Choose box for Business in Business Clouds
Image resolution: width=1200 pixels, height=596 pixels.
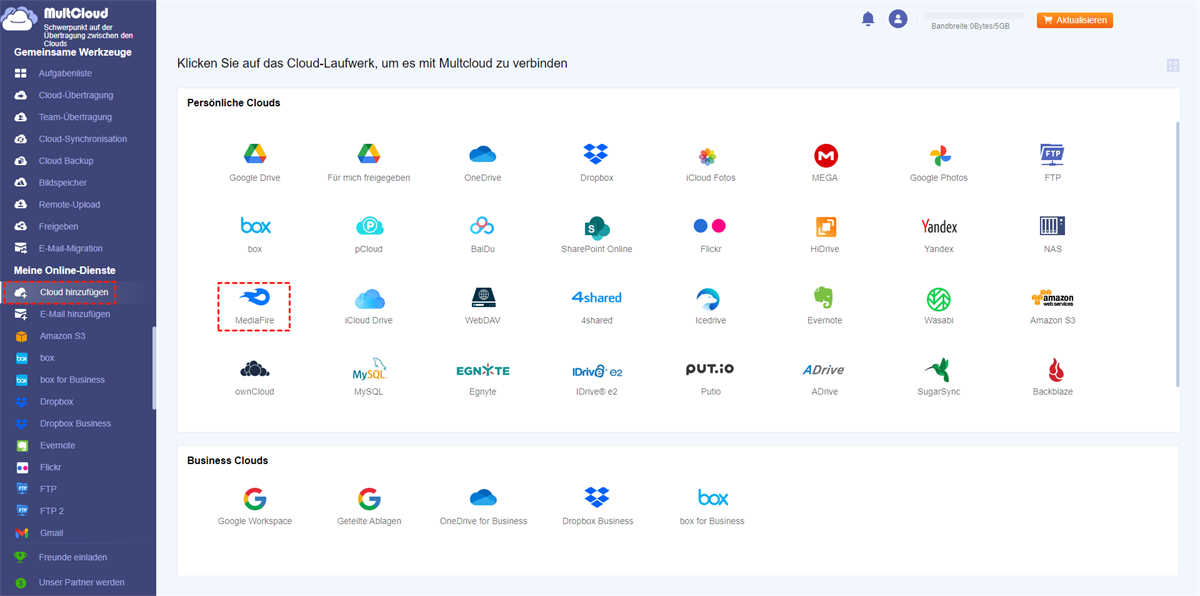pyautogui.click(x=712, y=498)
